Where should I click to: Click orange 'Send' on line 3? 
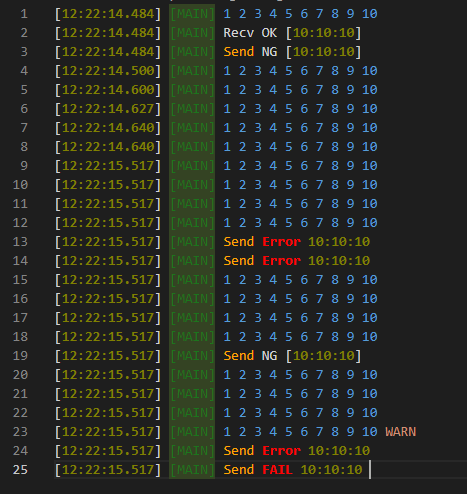238,52
